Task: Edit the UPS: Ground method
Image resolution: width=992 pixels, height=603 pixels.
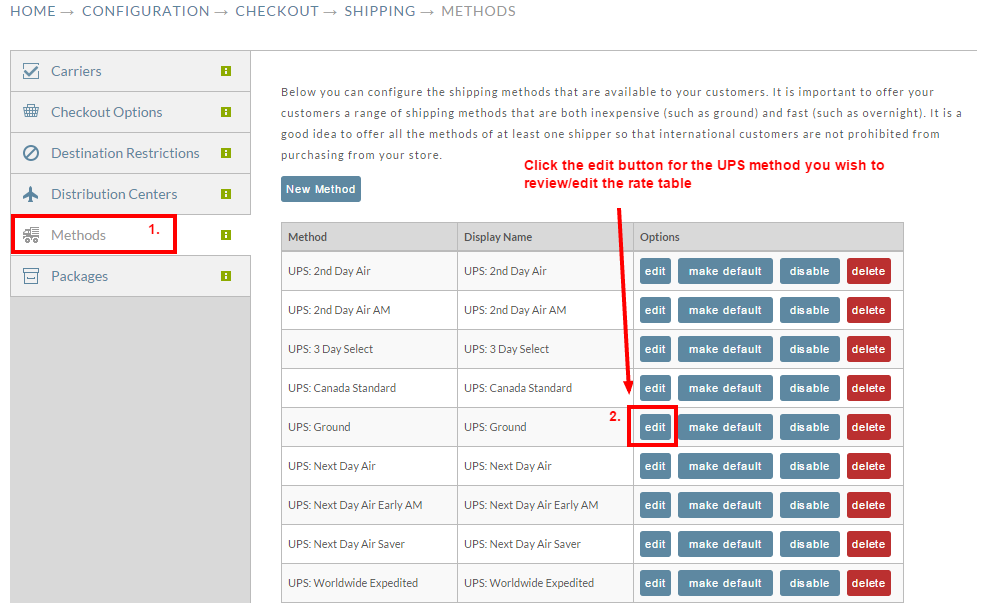Action: pos(655,427)
